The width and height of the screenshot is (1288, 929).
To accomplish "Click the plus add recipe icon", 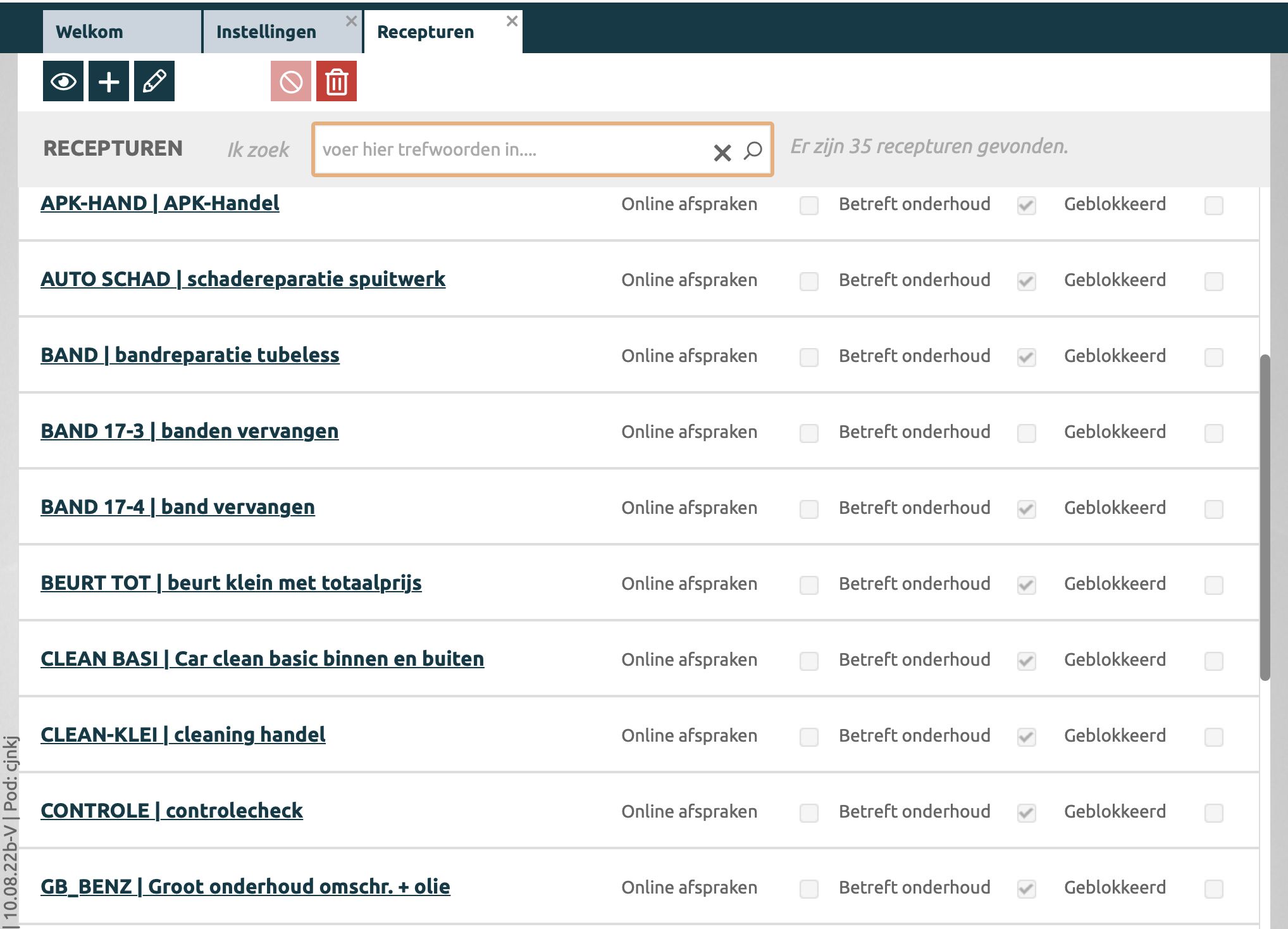I will (109, 81).
